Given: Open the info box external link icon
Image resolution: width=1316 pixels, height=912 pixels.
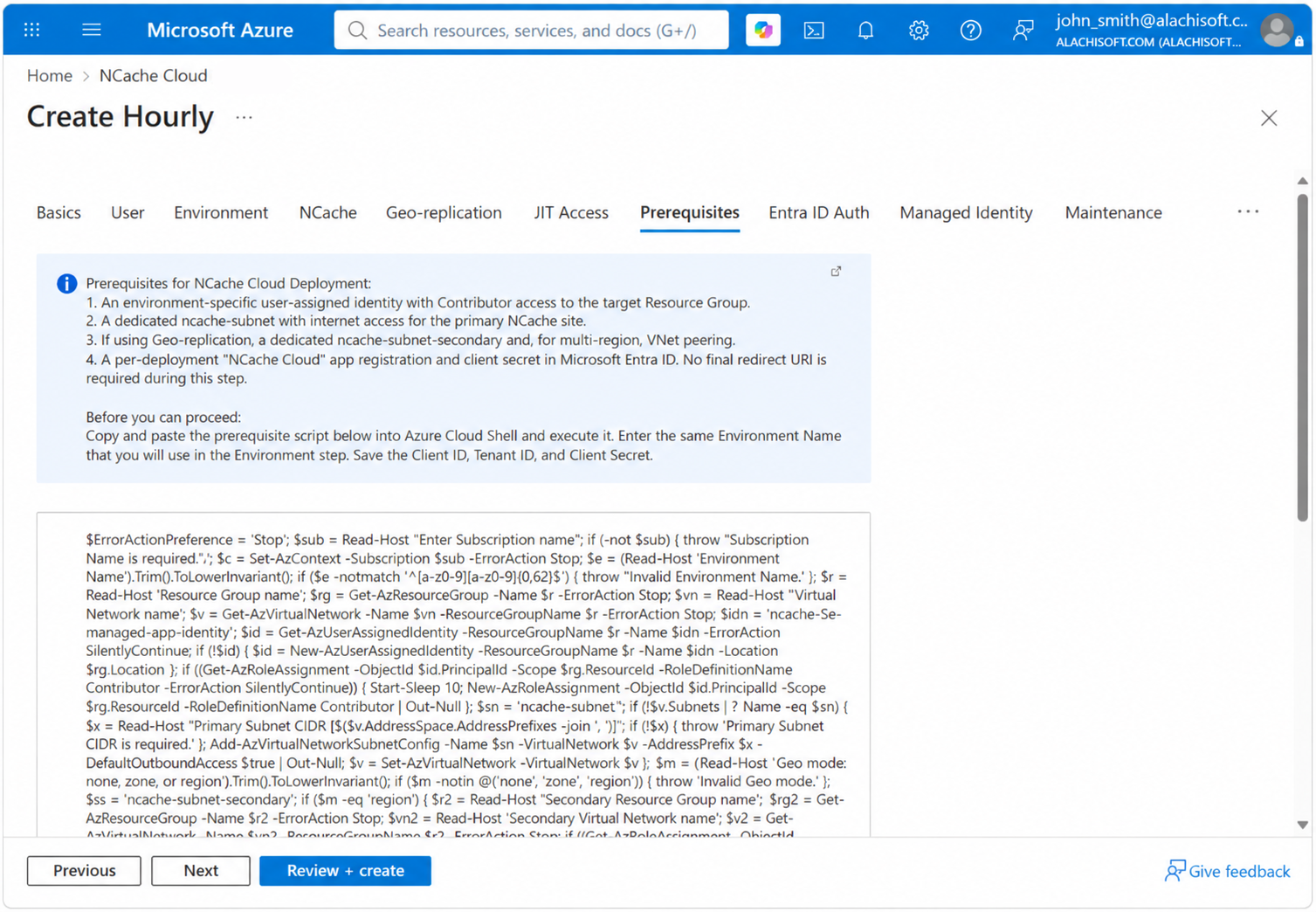Looking at the screenshot, I should click(x=836, y=272).
